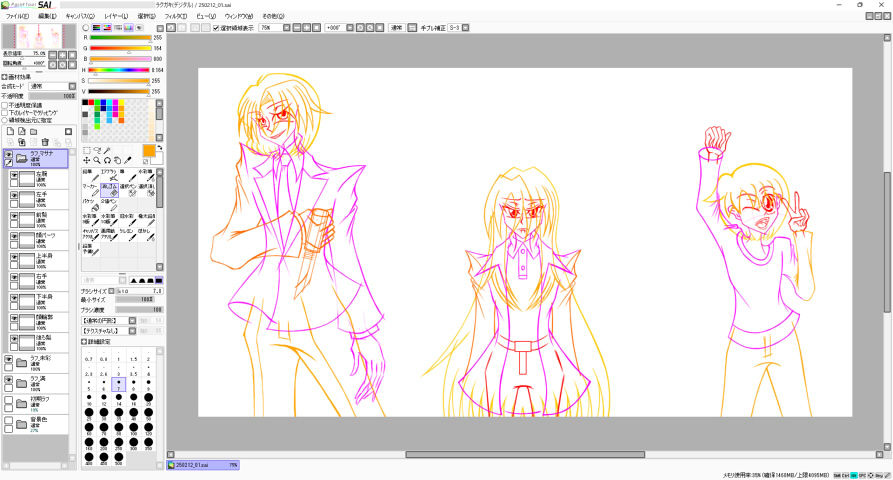Screen dimensions: 893x480
Task: Toggle the 選択範囲表示 checkbox in toolbar
Action: click(x=216, y=28)
